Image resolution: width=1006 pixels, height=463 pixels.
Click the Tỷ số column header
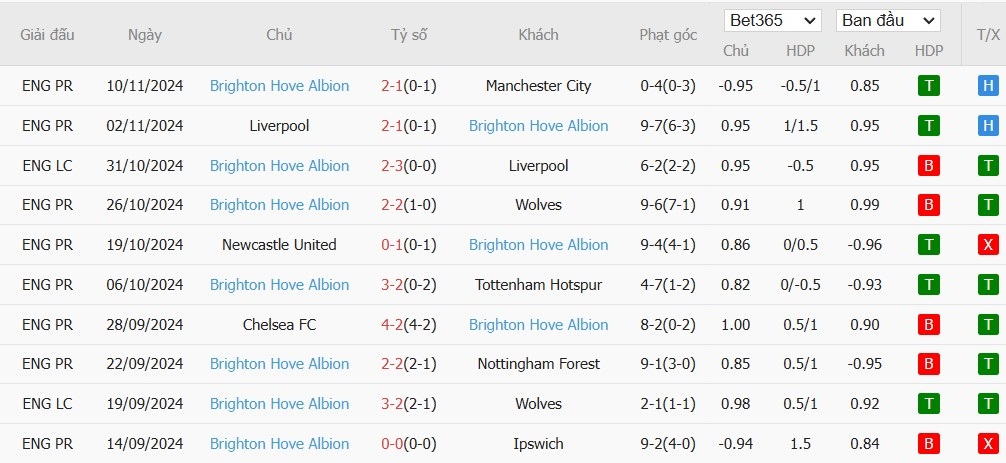pos(409,35)
